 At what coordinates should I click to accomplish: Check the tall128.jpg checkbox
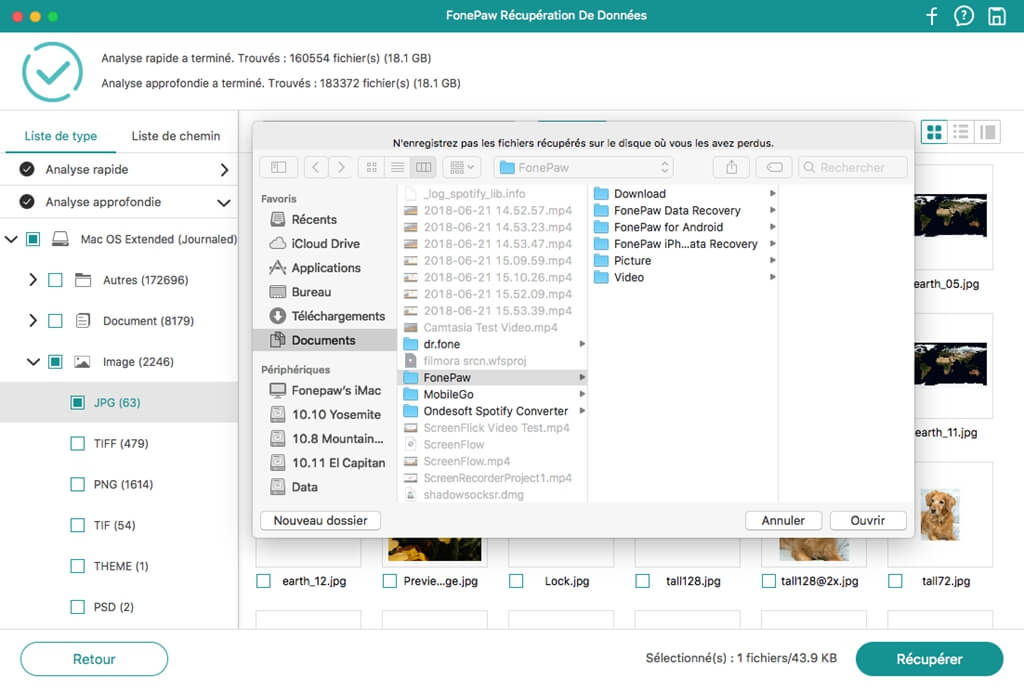click(x=643, y=581)
